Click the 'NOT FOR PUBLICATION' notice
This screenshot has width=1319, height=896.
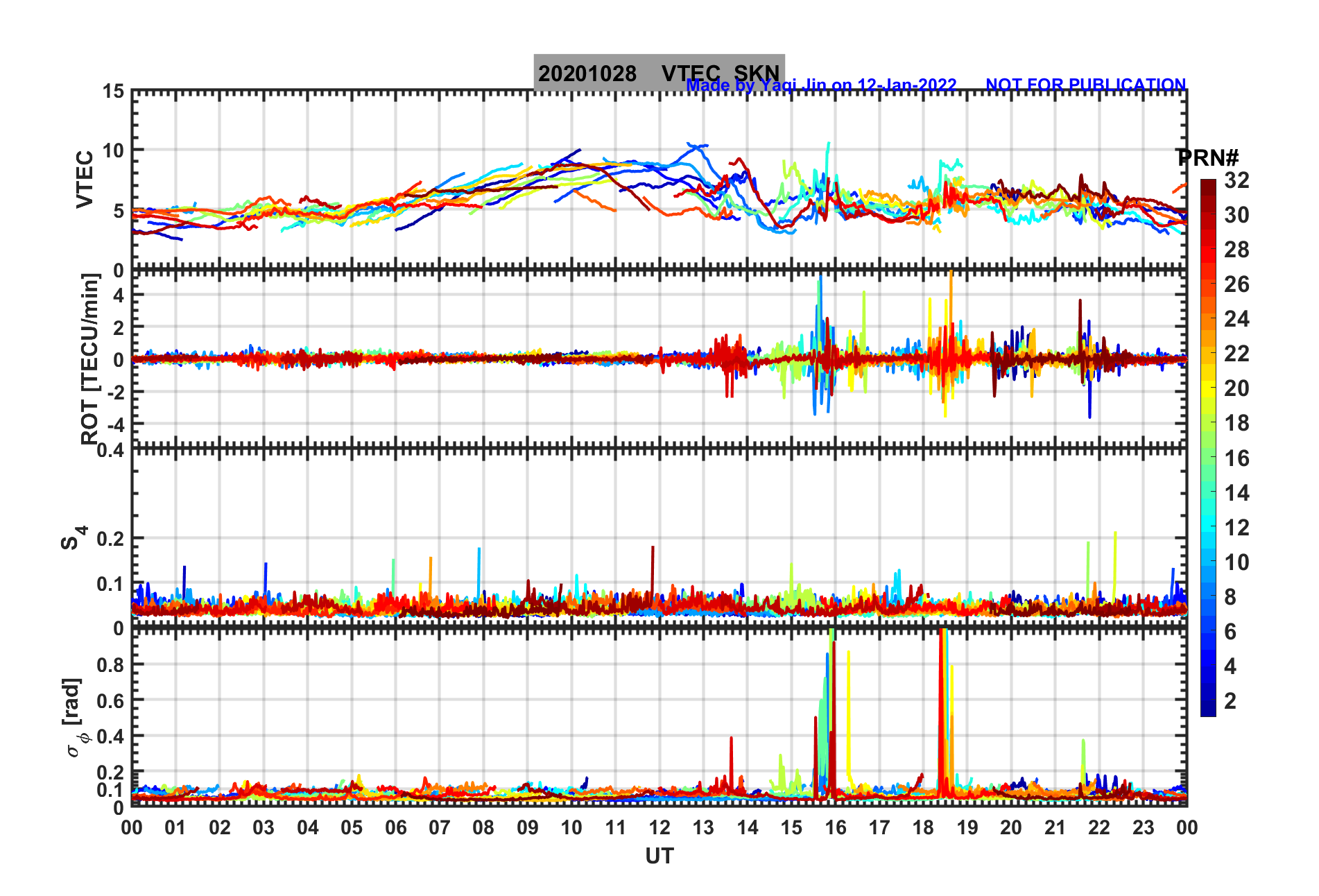click(1085, 85)
